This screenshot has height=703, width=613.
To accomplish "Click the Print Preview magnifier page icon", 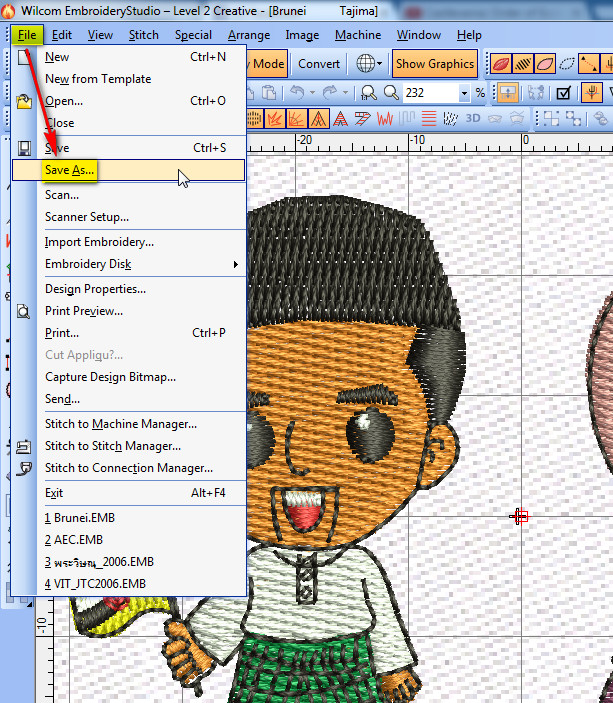I will (23, 311).
